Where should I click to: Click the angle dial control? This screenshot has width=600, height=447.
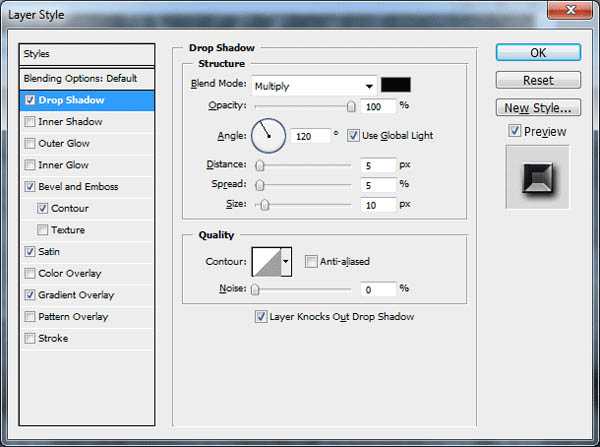pyautogui.click(x=268, y=135)
